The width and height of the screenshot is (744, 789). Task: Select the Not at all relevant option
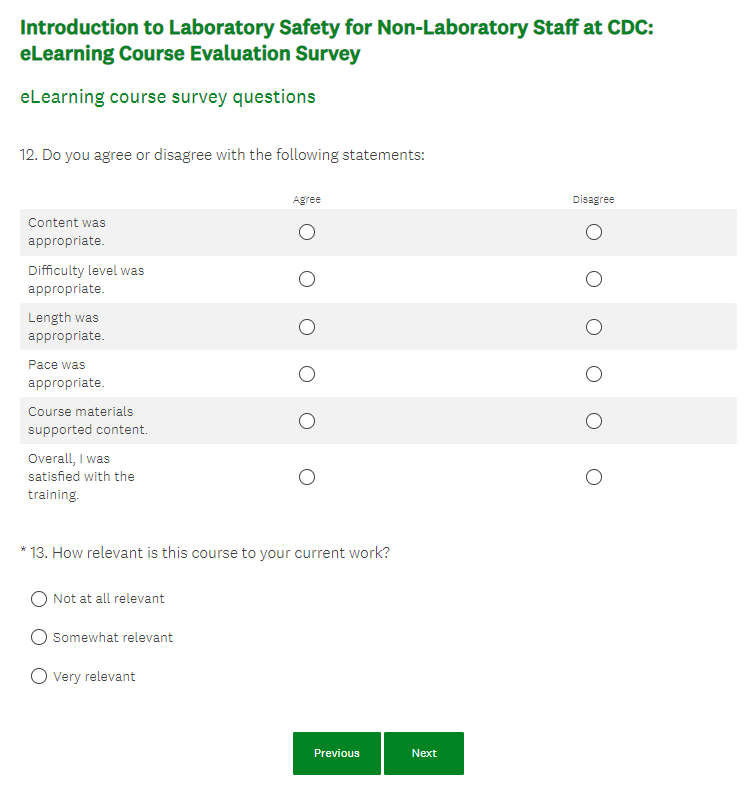(x=39, y=599)
